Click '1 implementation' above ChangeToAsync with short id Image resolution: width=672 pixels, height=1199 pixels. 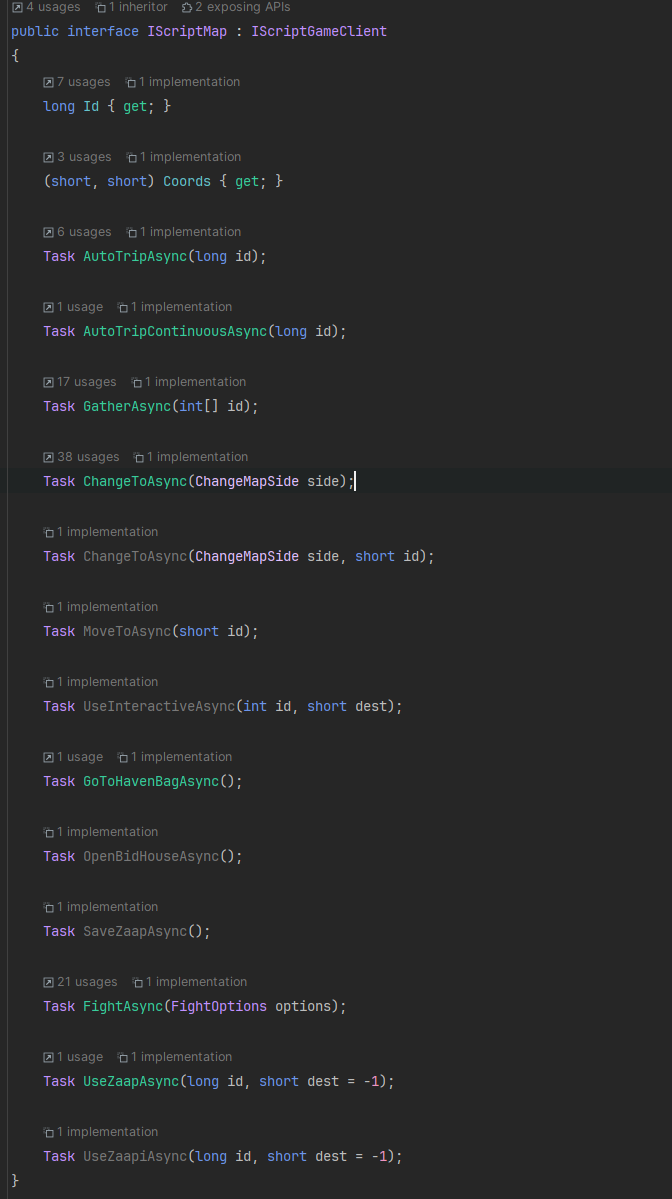[x=107, y=531]
